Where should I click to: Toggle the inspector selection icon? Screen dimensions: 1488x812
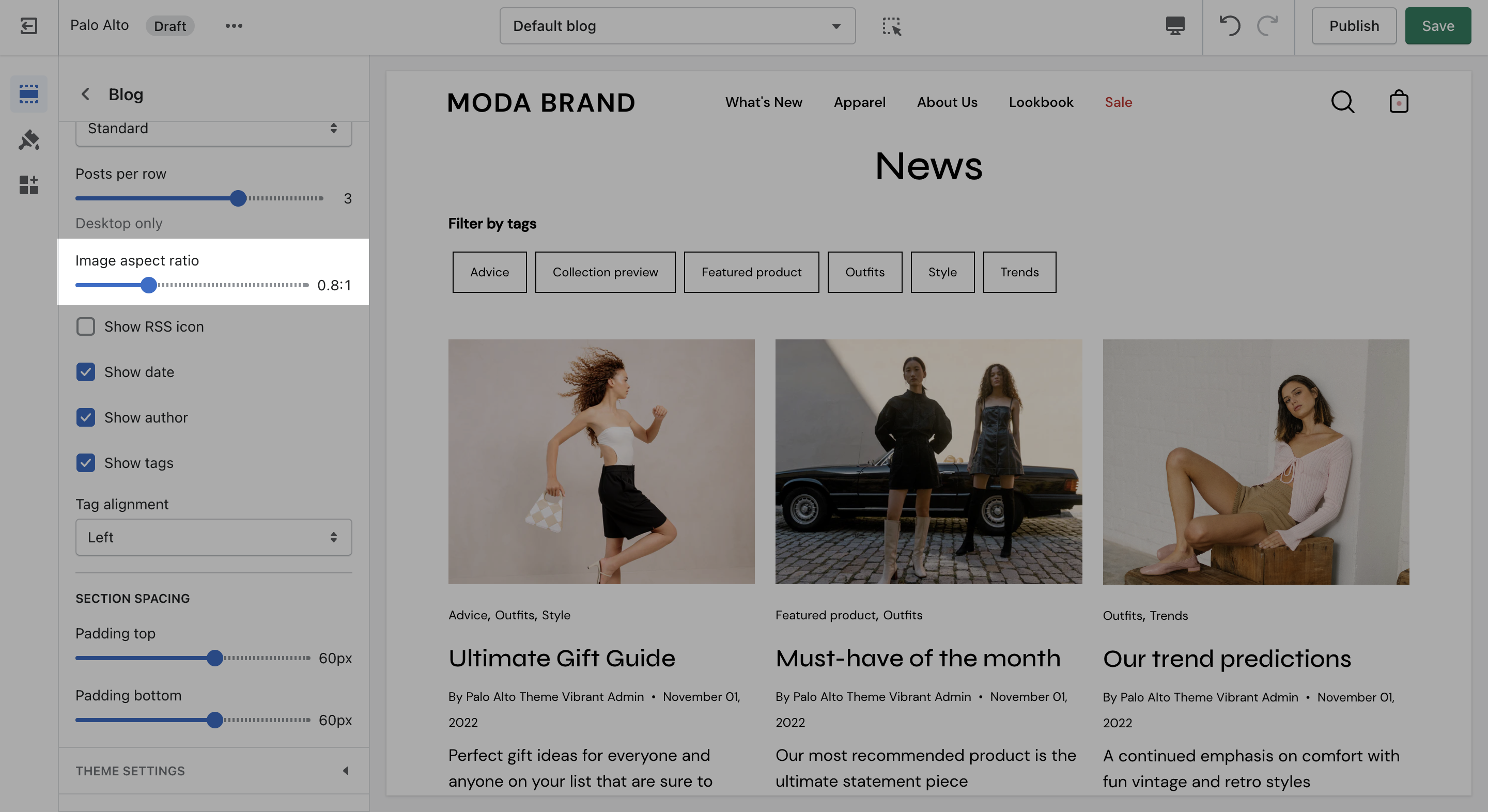coord(891,26)
